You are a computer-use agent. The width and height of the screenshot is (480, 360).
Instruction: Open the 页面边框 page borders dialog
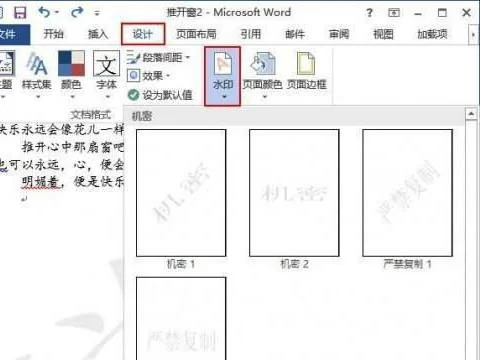[306, 71]
